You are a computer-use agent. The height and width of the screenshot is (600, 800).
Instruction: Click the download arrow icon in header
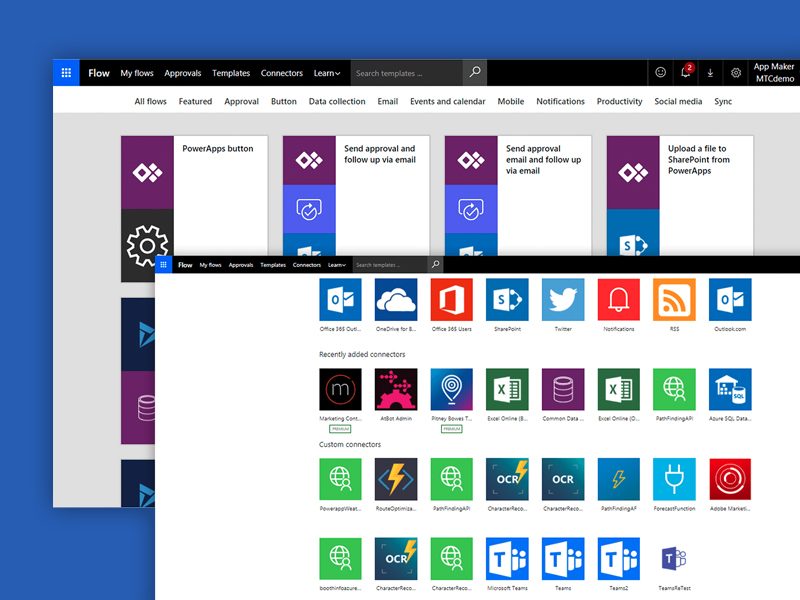pyautogui.click(x=710, y=73)
